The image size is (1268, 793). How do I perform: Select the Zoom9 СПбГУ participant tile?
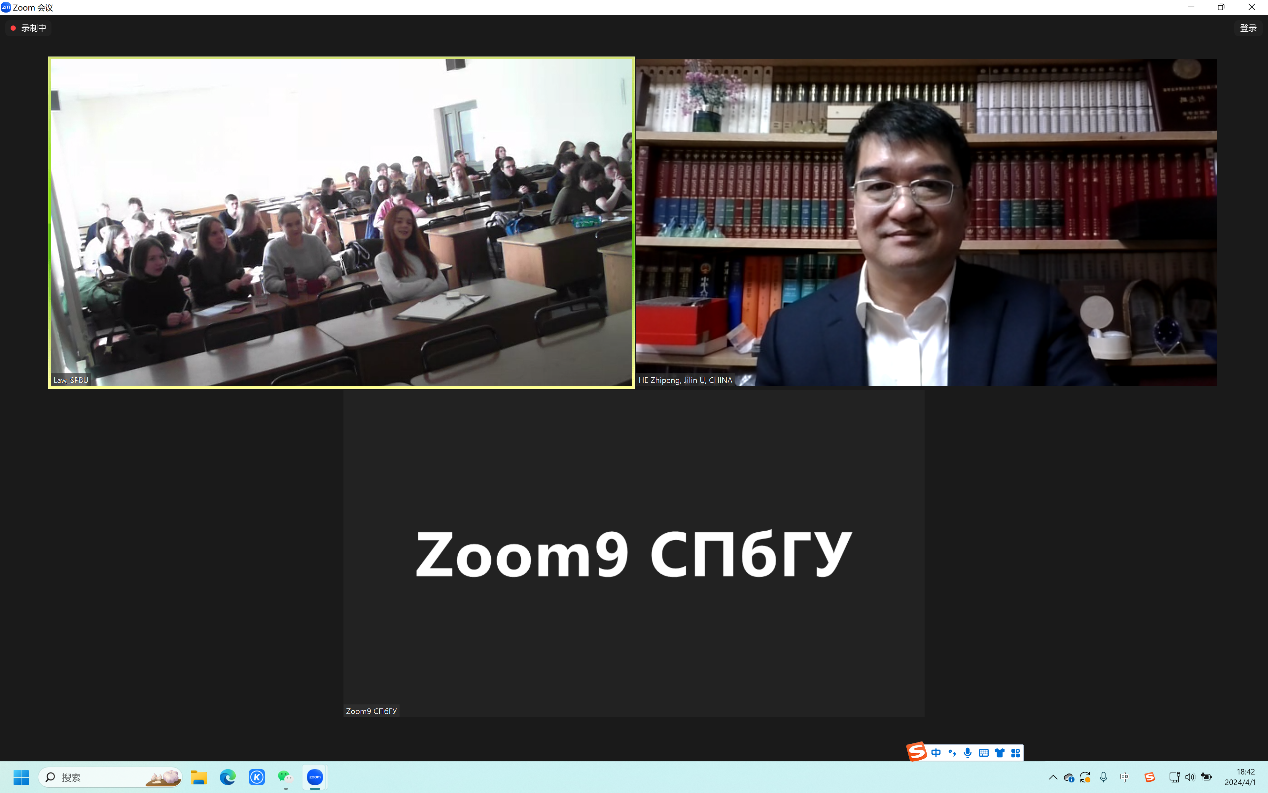coord(634,553)
